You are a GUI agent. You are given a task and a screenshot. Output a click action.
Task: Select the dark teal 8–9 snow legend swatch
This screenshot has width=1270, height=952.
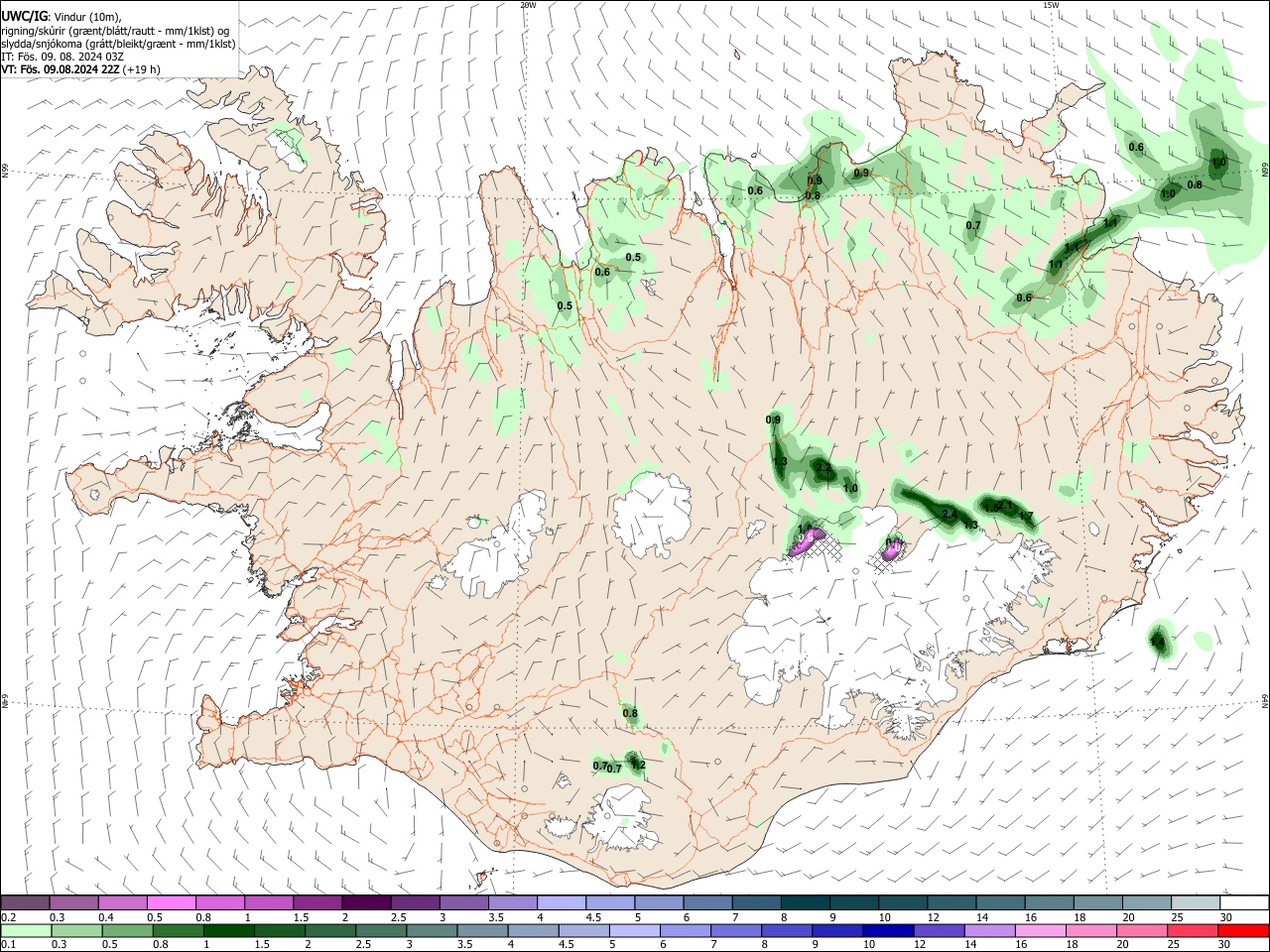point(806,903)
